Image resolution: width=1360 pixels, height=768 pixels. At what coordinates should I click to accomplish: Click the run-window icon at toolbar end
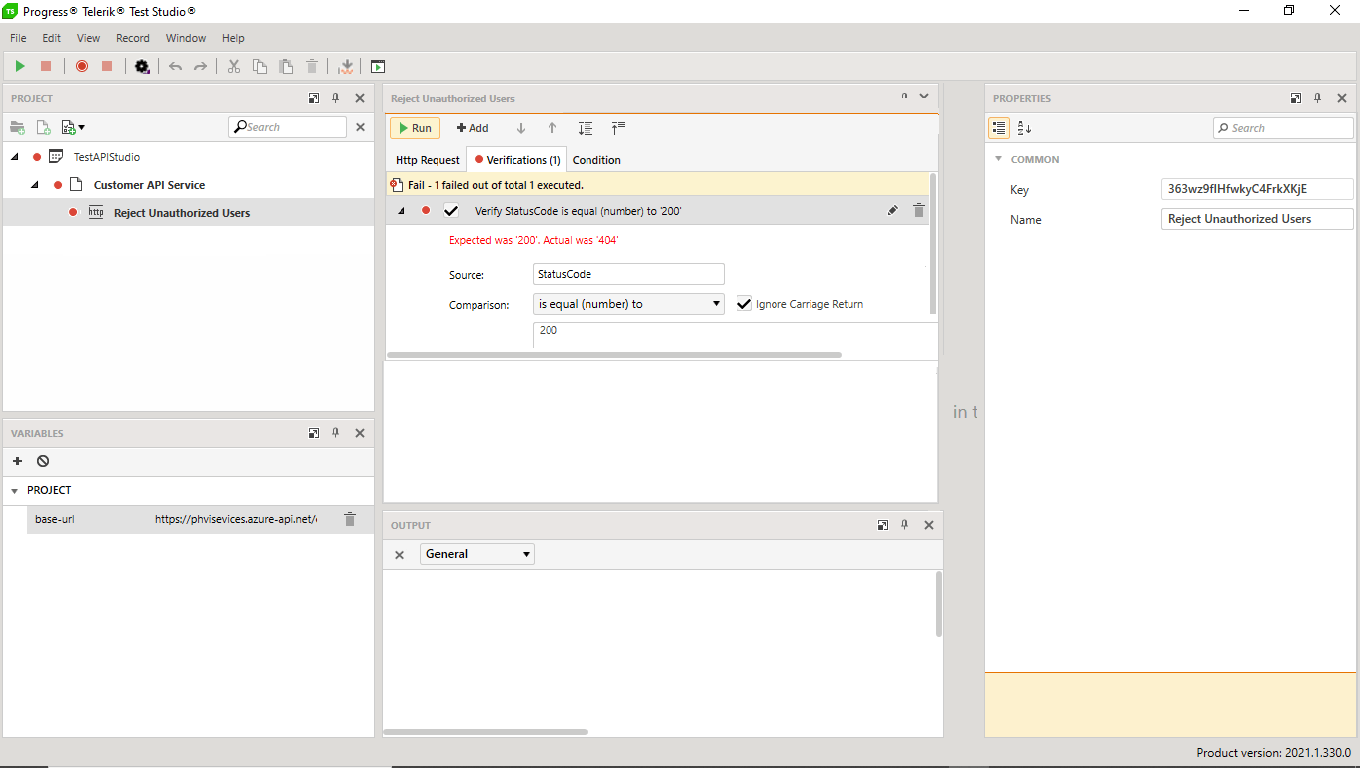coord(378,66)
